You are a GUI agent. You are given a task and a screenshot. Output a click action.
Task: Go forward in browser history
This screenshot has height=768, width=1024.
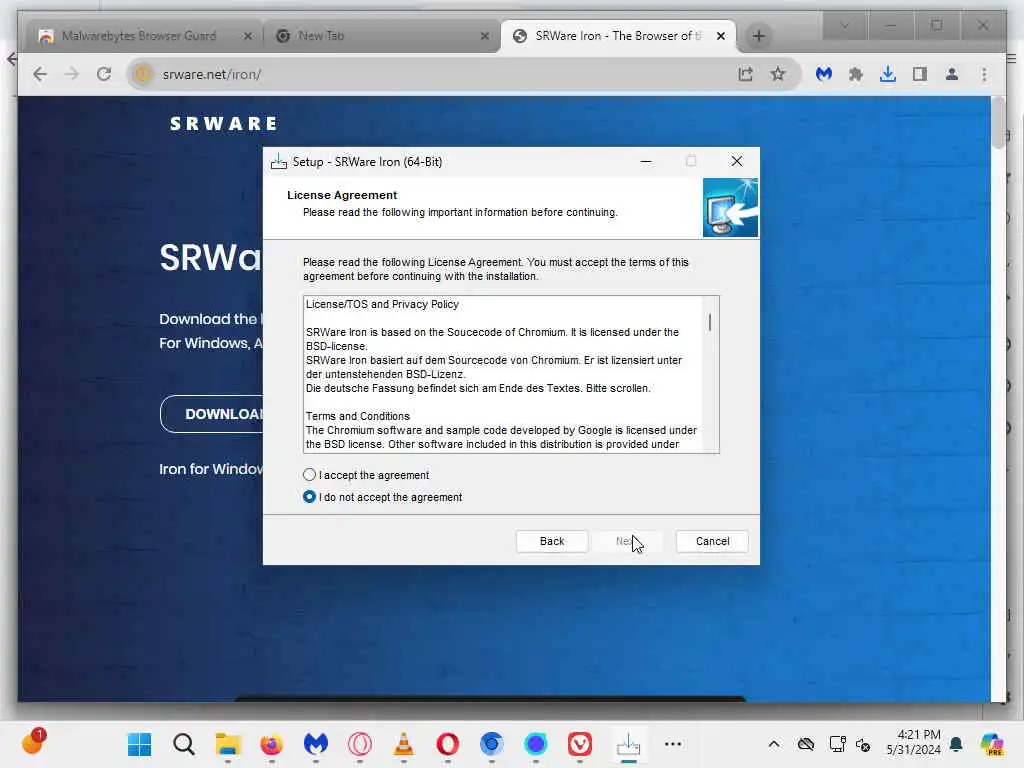[x=72, y=74]
